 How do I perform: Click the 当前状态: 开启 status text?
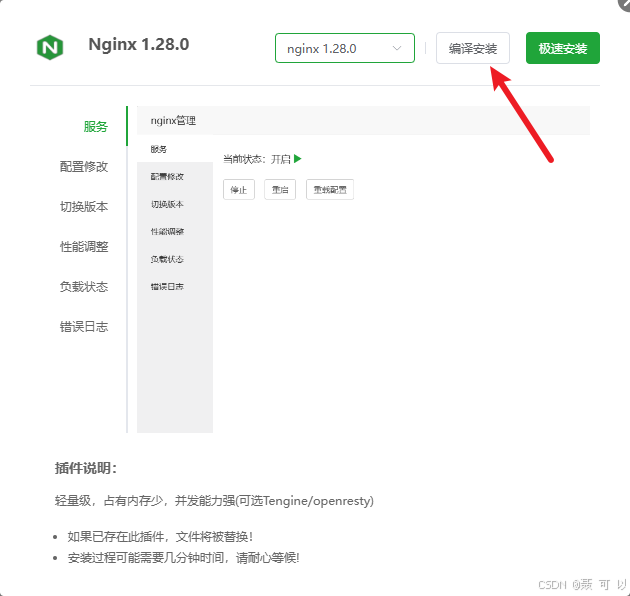click(x=257, y=159)
